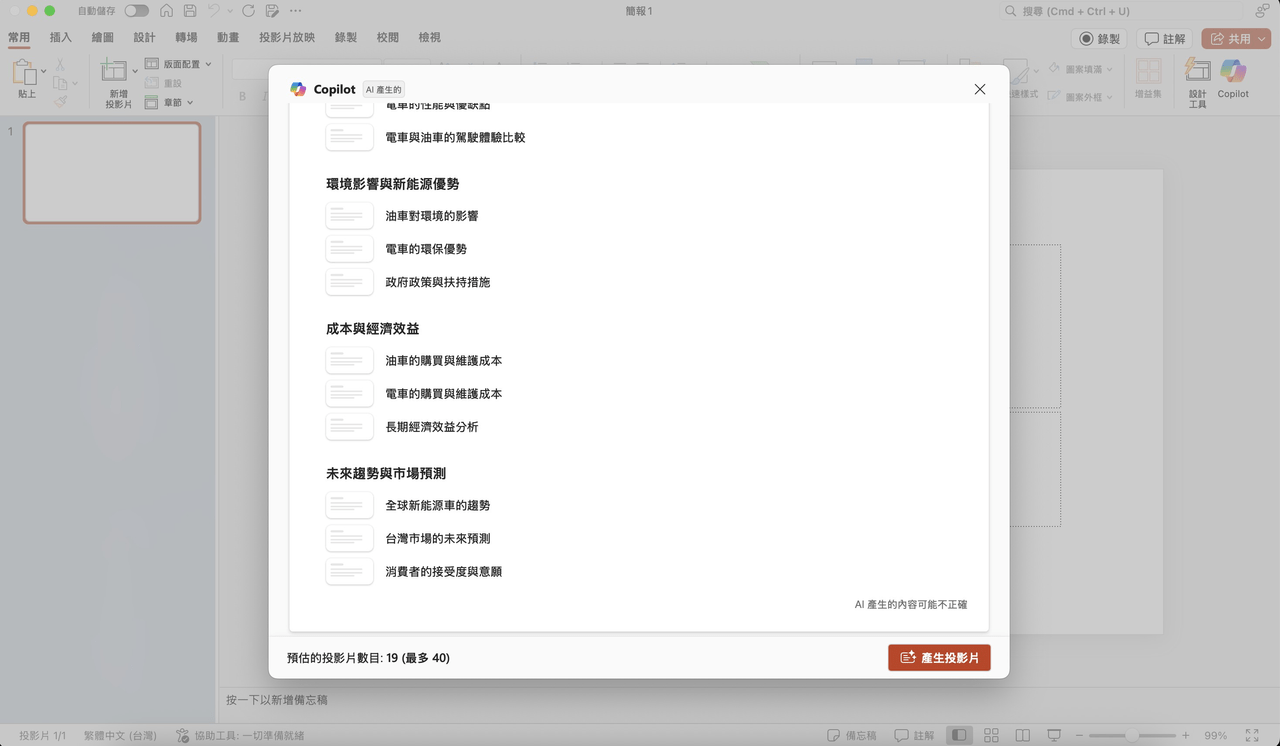Open the Animations (動畫) ribbon tab

[x=227, y=37]
